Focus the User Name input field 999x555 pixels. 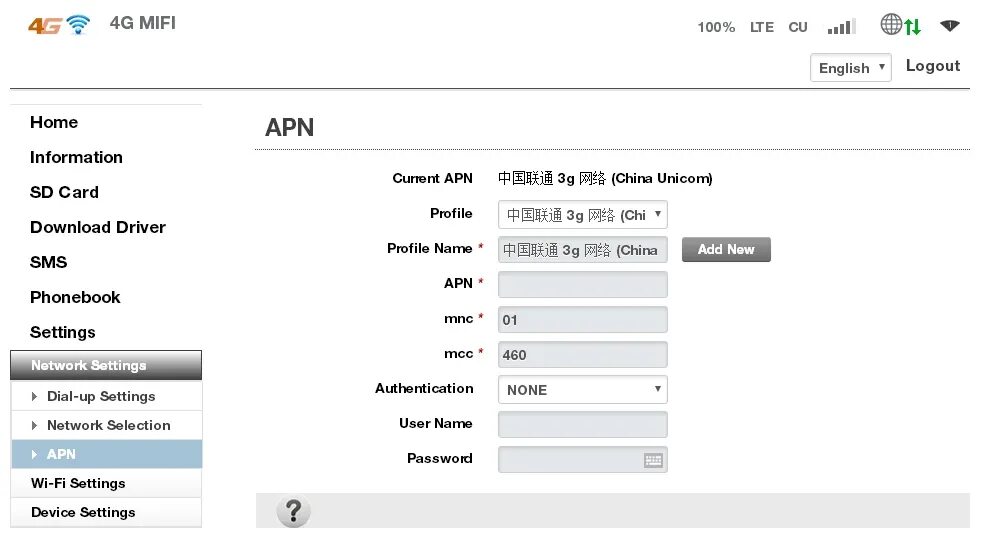coord(582,424)
